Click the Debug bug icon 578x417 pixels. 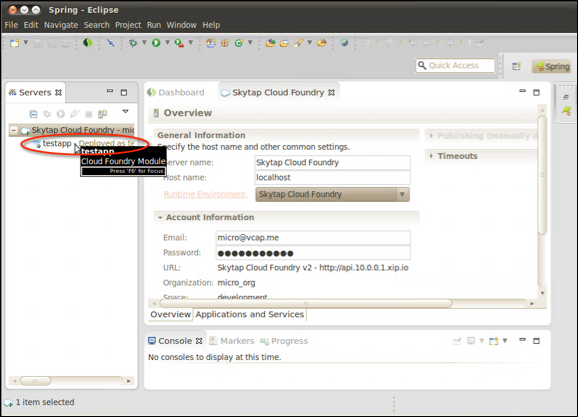[x=133, y=43]
